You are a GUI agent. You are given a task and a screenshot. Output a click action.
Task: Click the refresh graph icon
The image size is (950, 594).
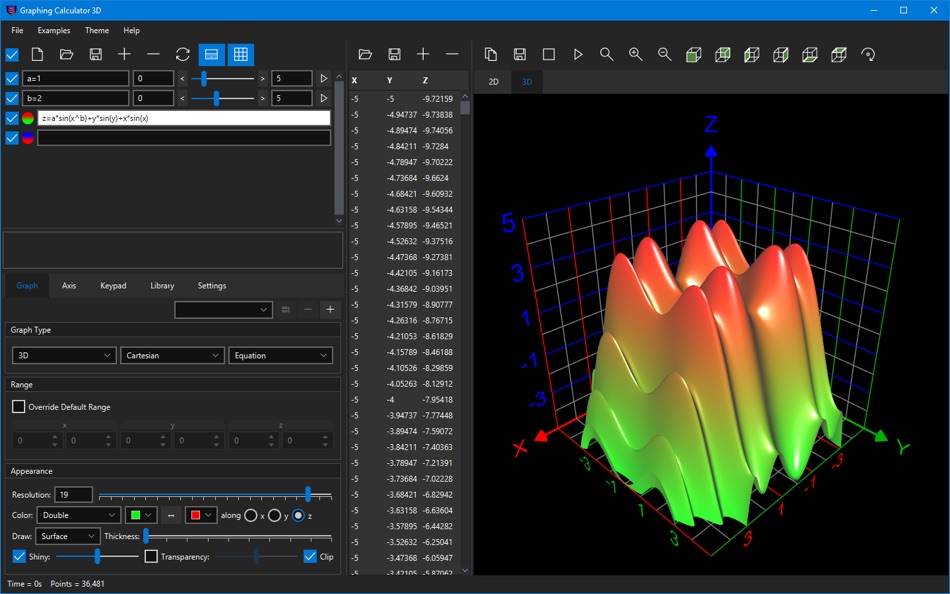[x=182, y=54]
